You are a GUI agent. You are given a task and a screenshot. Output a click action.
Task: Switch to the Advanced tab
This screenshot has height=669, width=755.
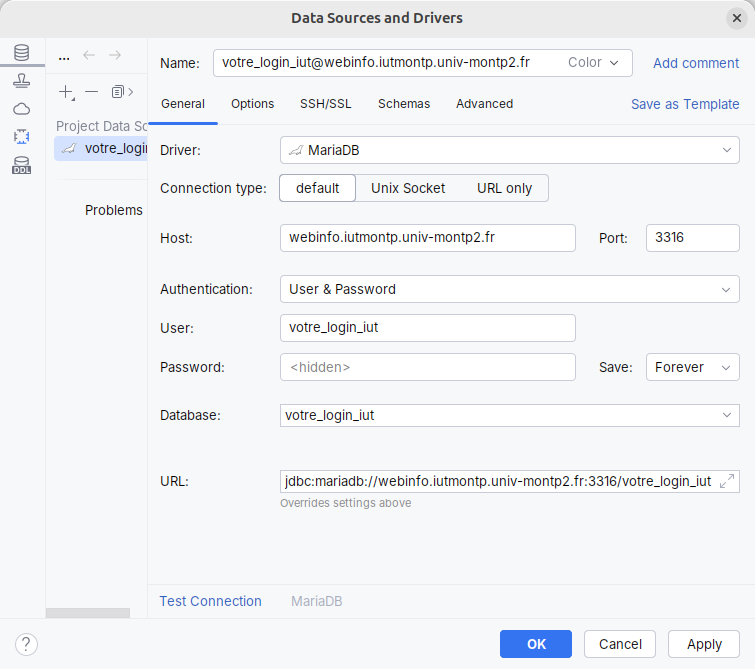click(484, 104)
